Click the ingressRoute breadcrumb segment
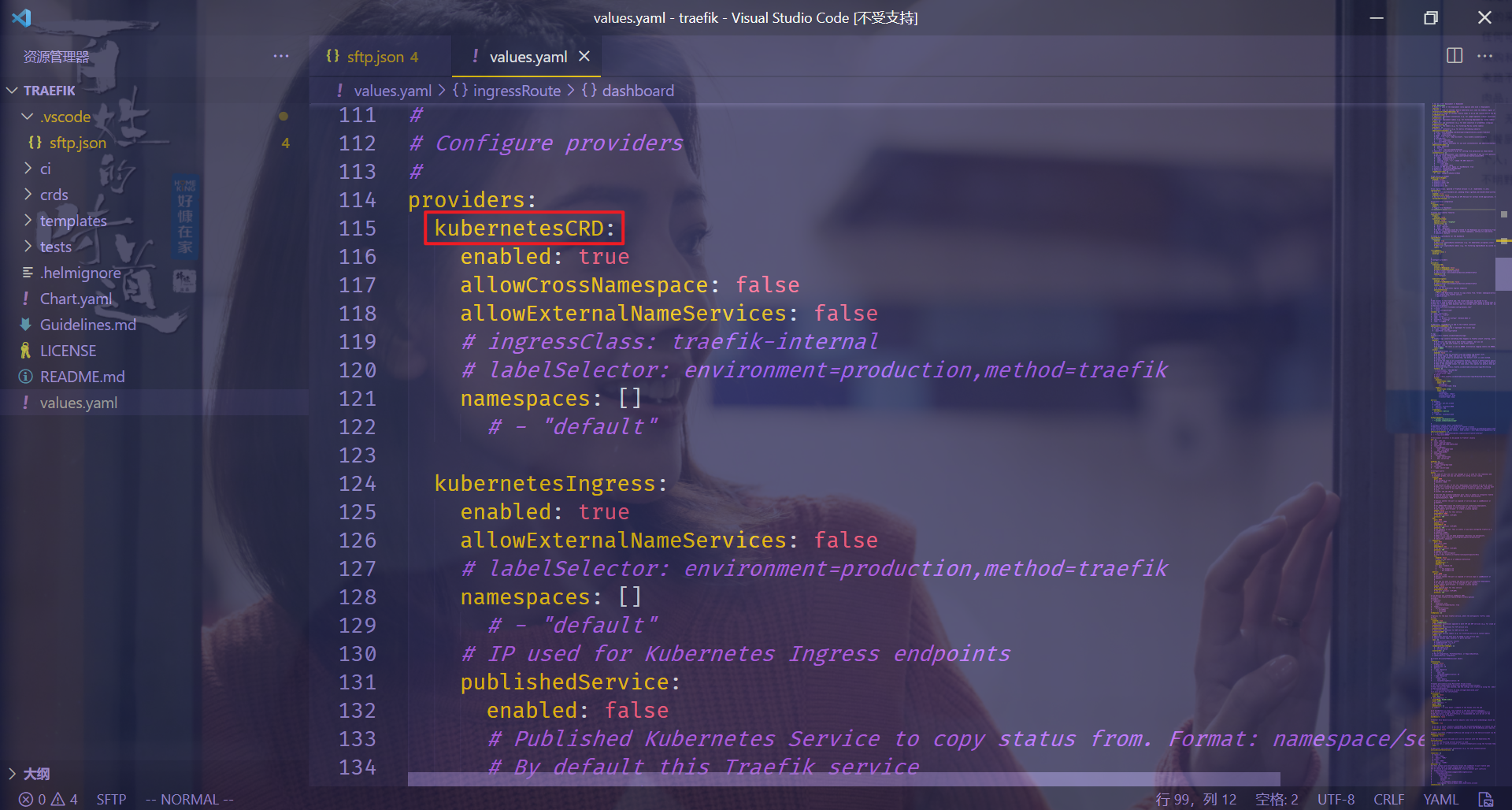Viewport: 1512px width, 810px height. (x=517, y=91)
